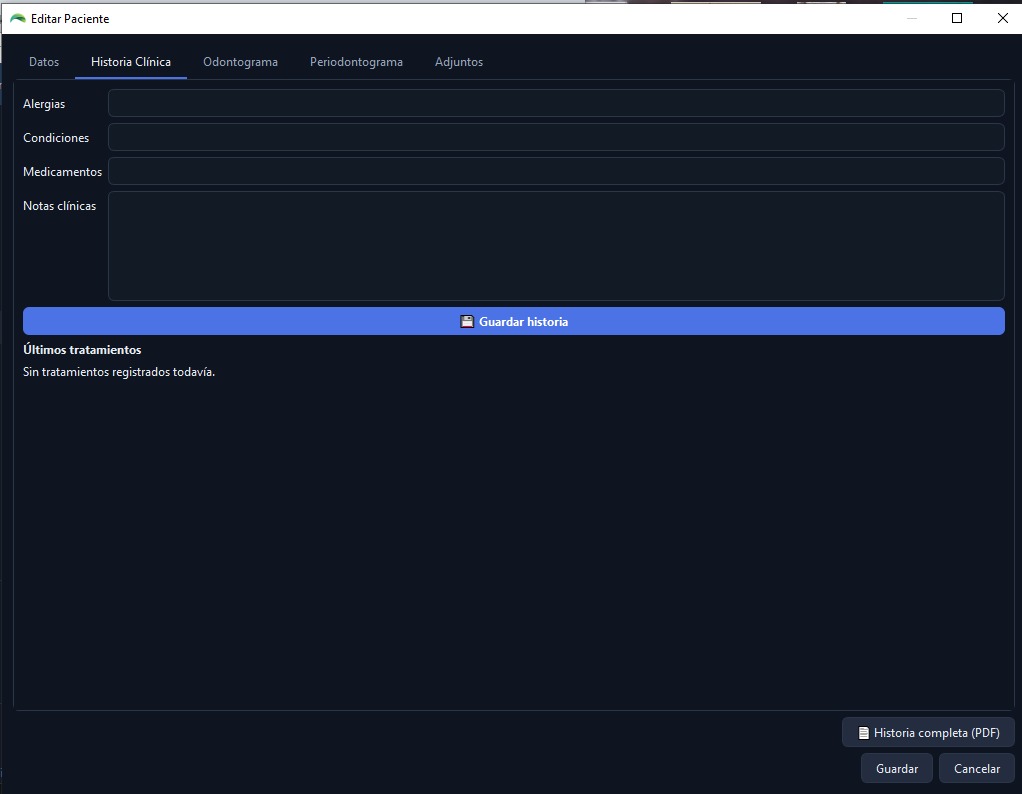This screenshot has width=1022, height=794.
Task: Export Historia completa (PDF)
Action: click(x=928, y=733)
